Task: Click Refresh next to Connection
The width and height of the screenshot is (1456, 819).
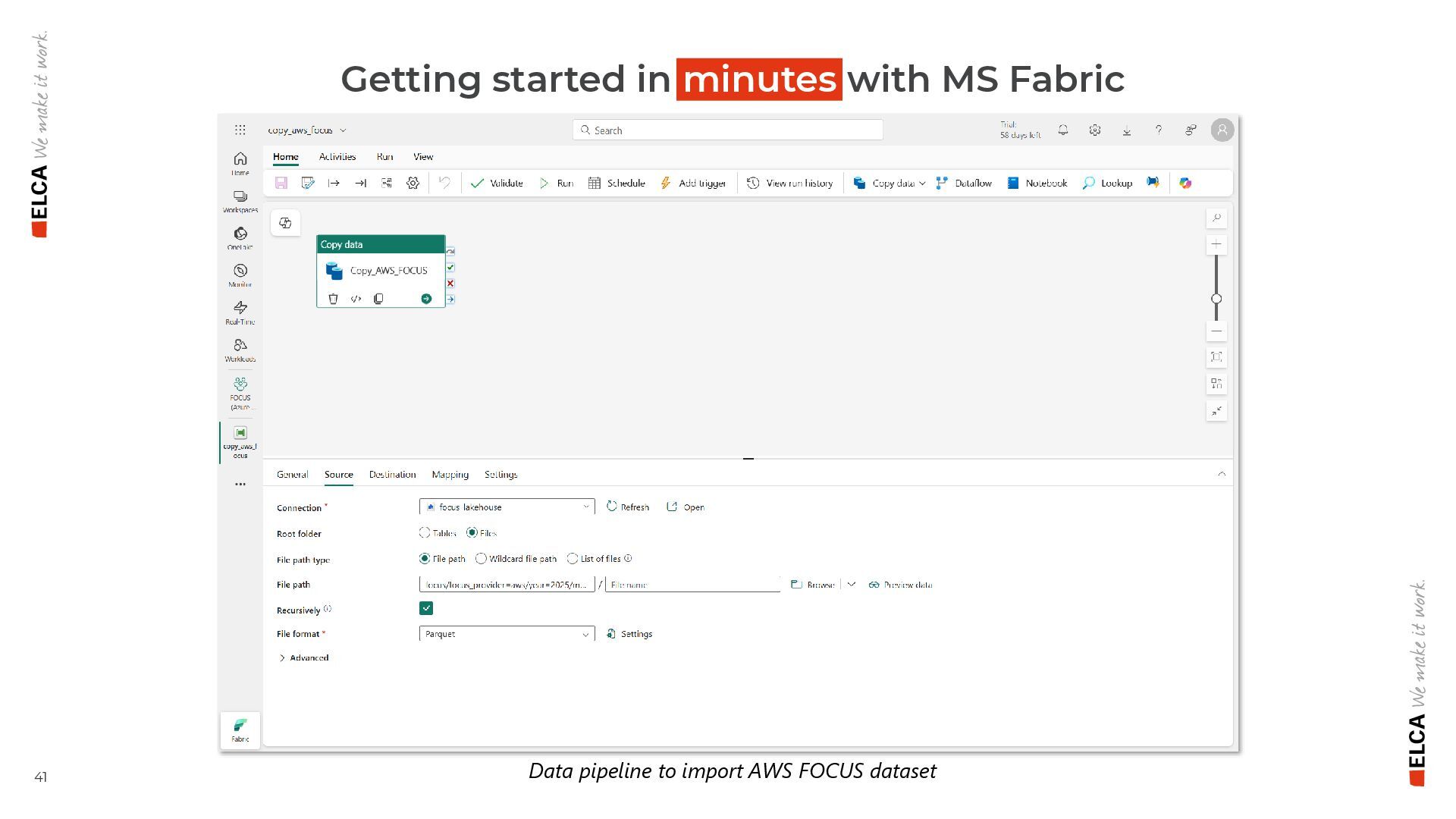Action: 628,507
